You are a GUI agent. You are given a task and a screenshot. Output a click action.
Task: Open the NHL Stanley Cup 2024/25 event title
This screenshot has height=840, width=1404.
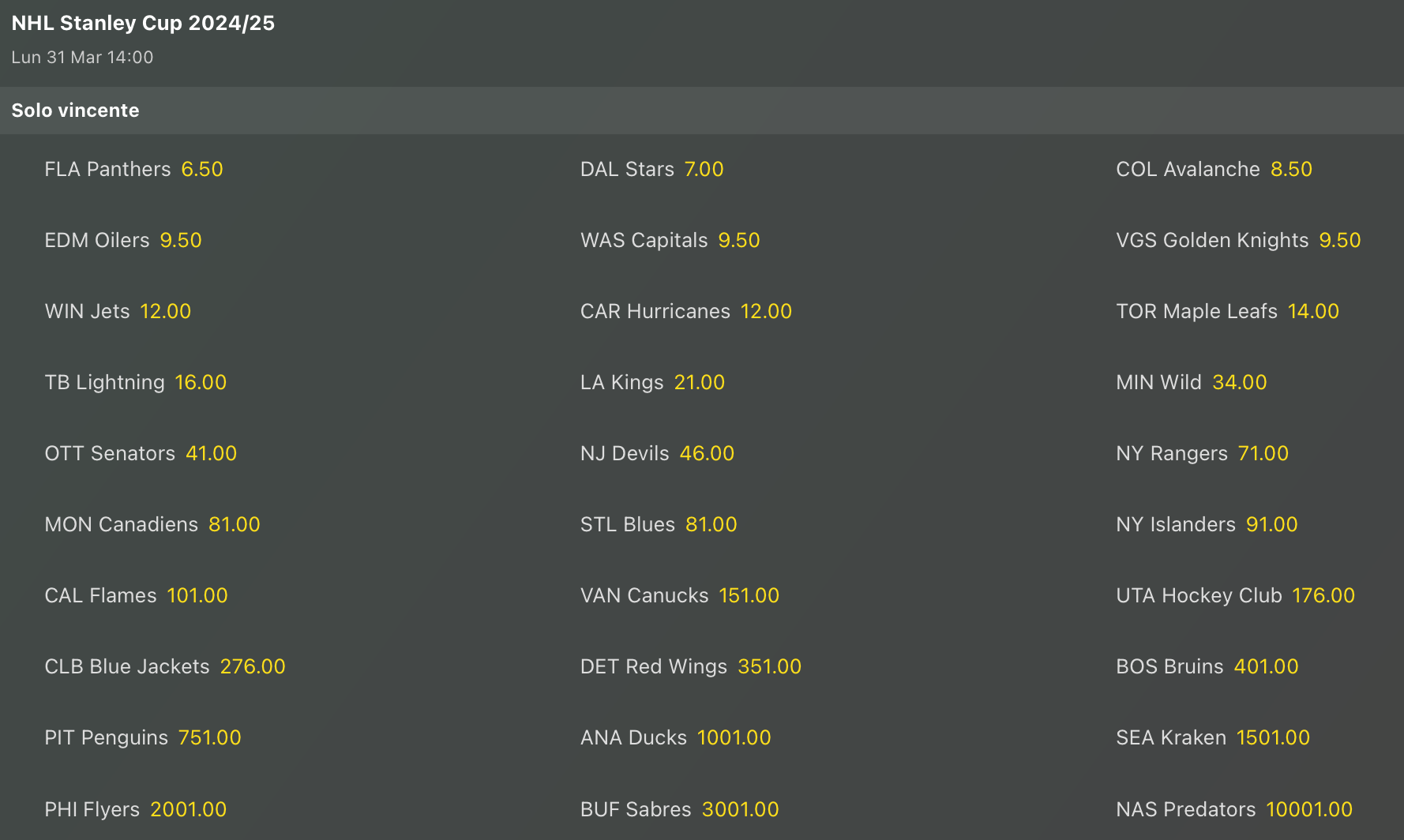(x=143, y=23)
